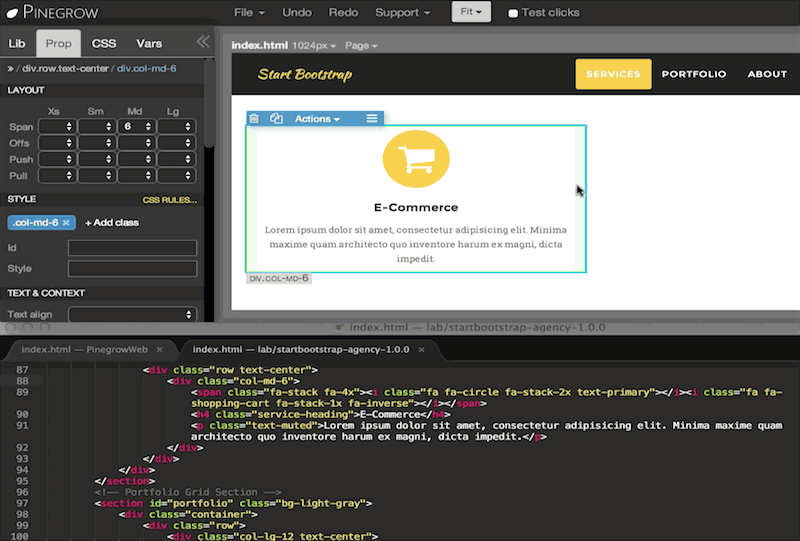Open the Pull Md selector

click(x=137, y=176)
